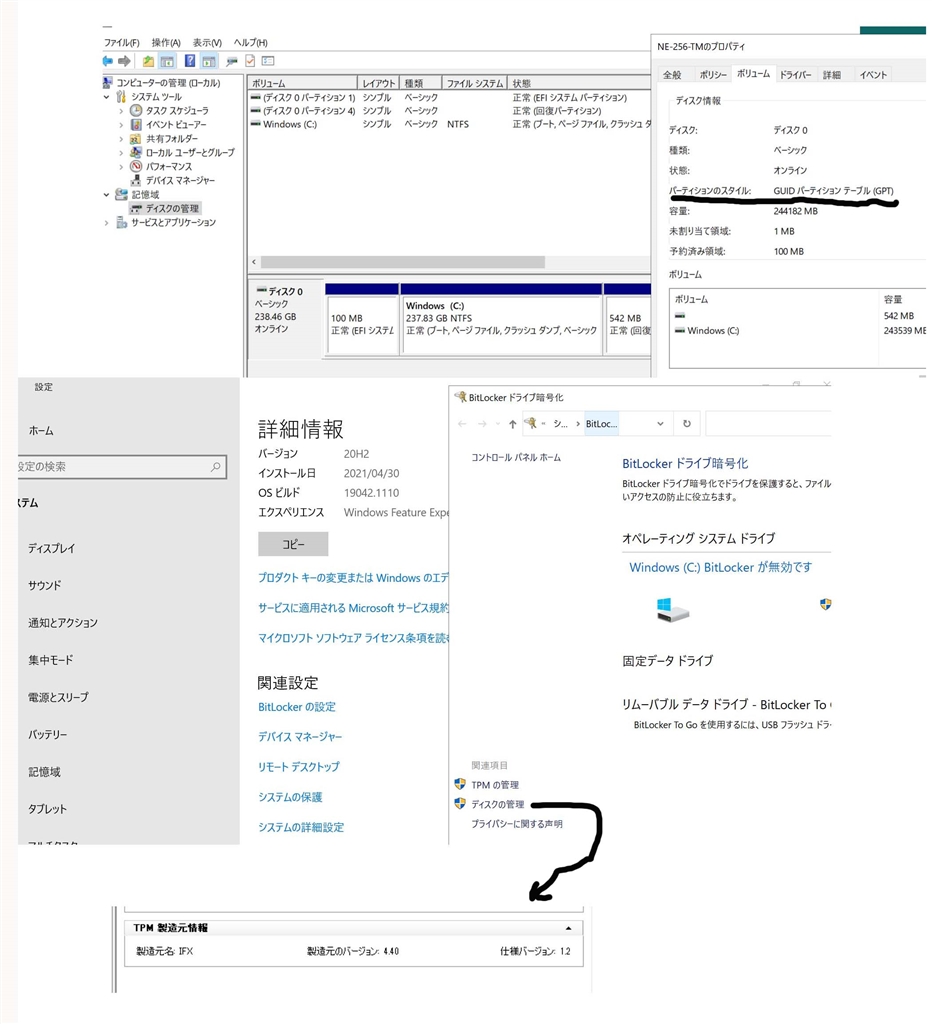Switch to the ポリシー tab in properties

(x=713, y=74)
